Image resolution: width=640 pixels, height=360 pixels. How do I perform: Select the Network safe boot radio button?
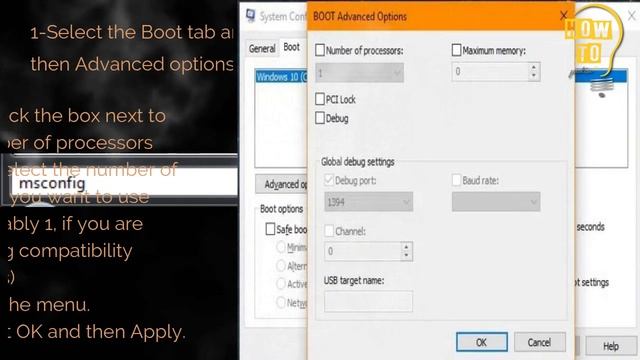pos(281,302)
